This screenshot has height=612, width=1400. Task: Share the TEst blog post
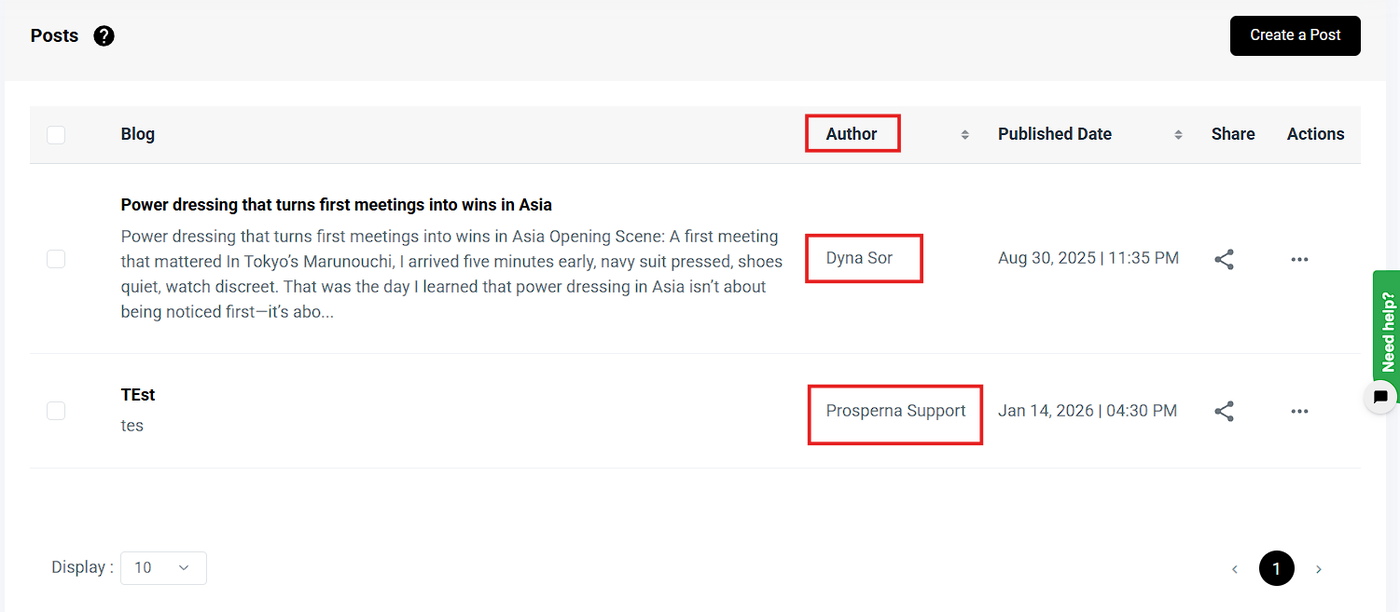pos(1224,411)
